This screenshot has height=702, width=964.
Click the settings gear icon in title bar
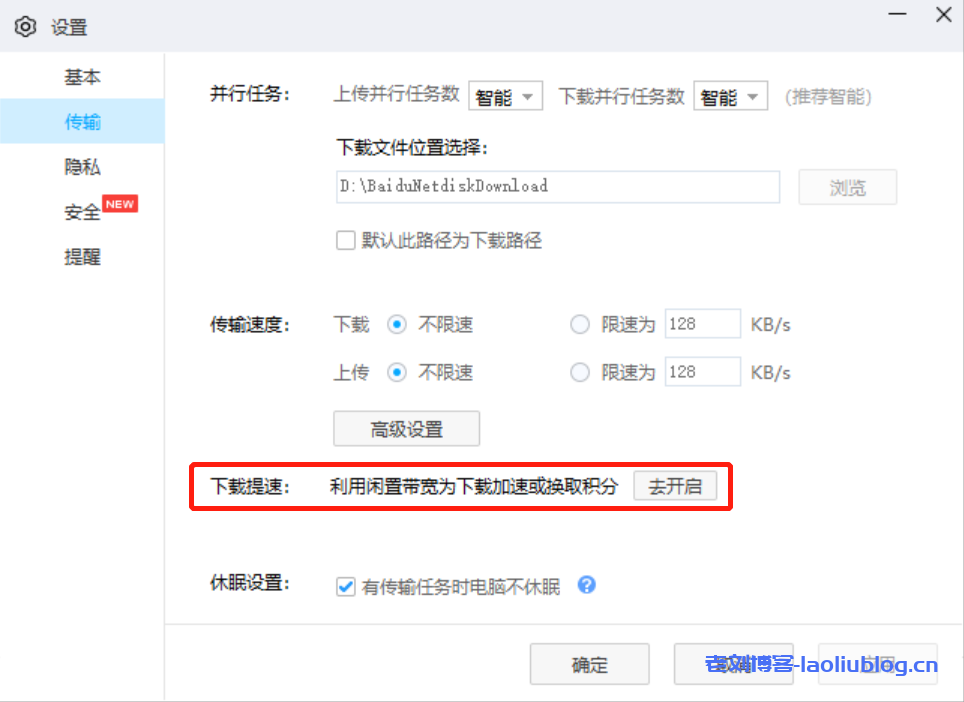[25, 27]
